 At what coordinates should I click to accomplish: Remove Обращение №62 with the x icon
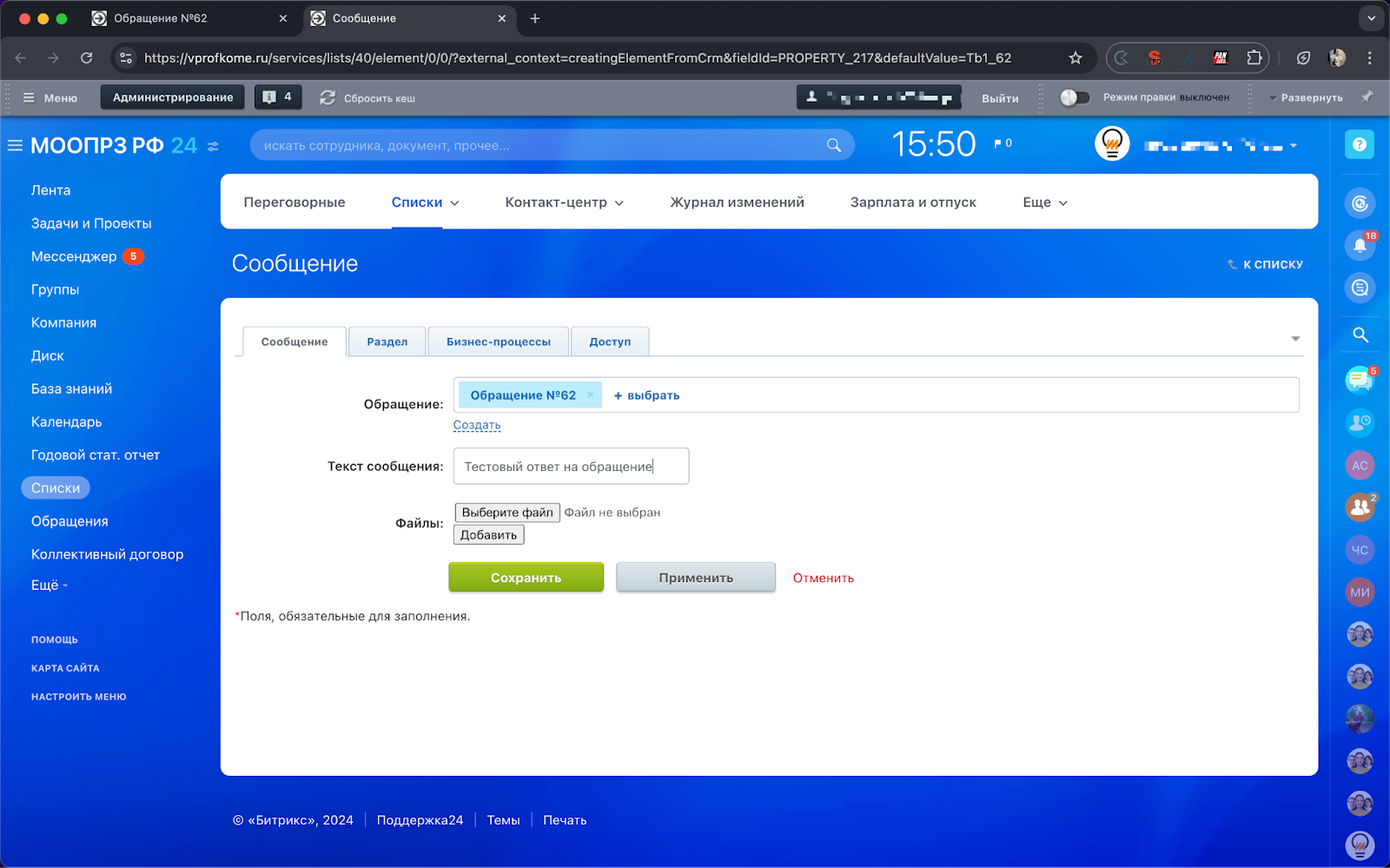590,395
